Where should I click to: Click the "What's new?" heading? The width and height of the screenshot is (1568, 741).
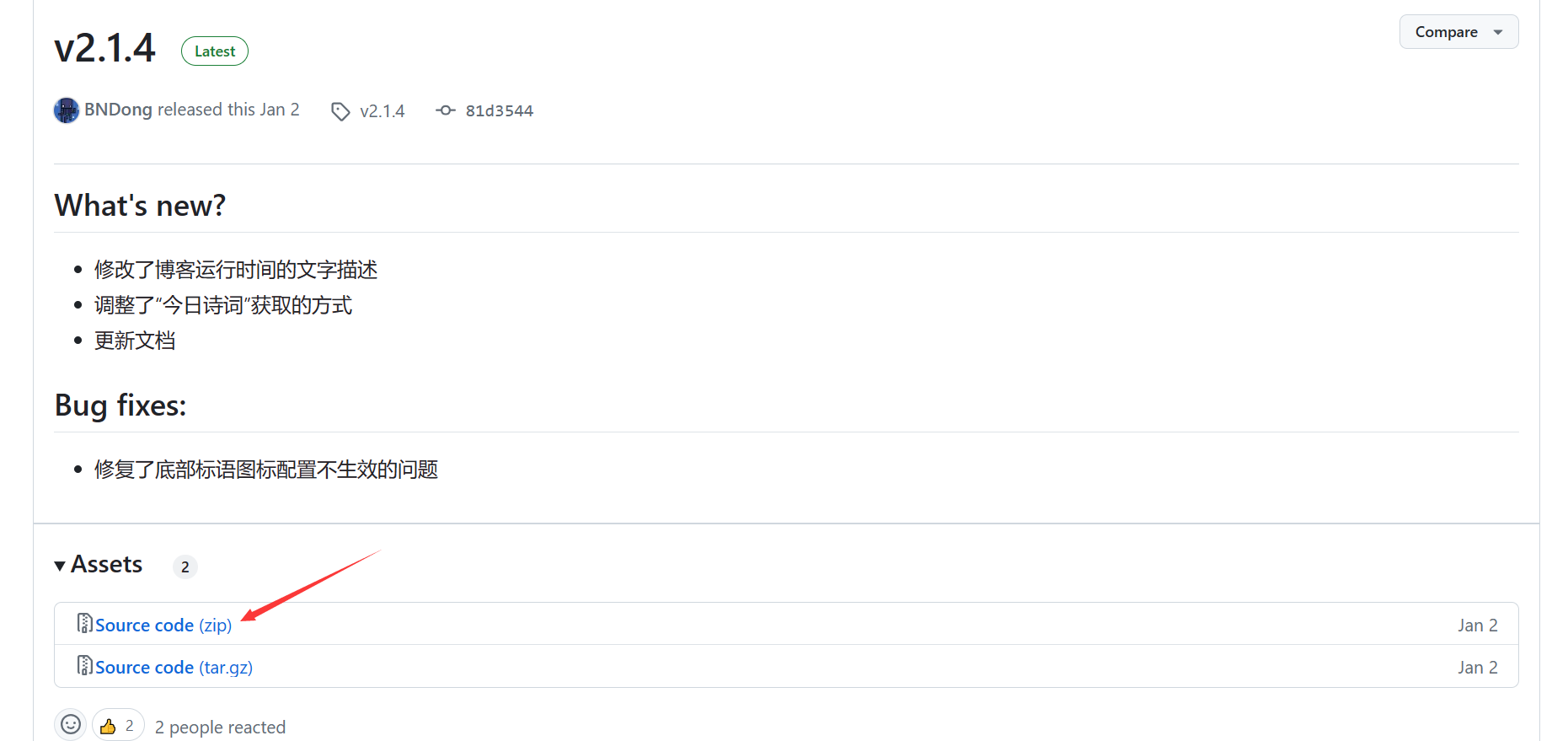click(140, 206)
